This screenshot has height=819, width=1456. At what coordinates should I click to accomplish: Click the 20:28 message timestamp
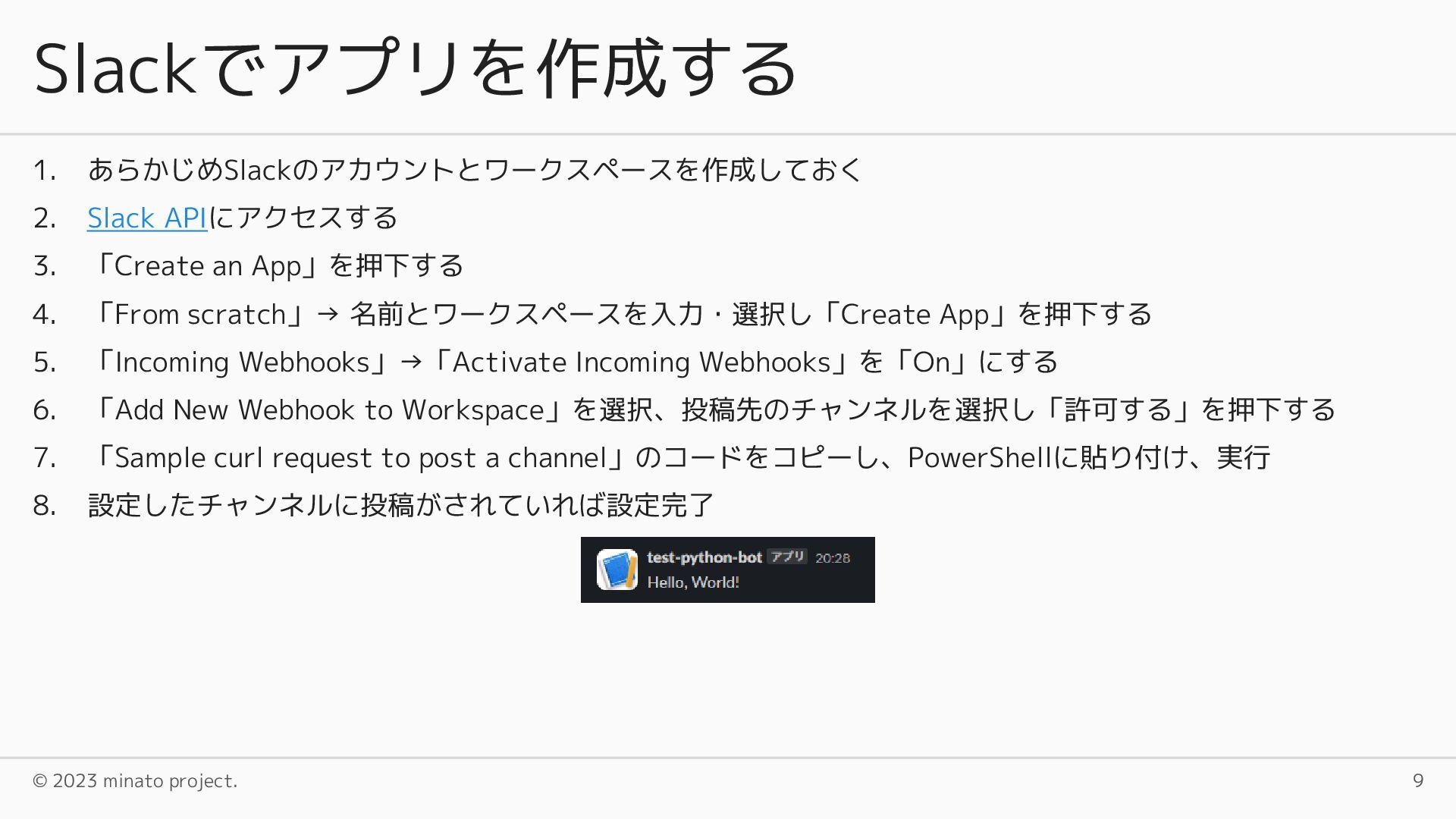tap(832, 558)
